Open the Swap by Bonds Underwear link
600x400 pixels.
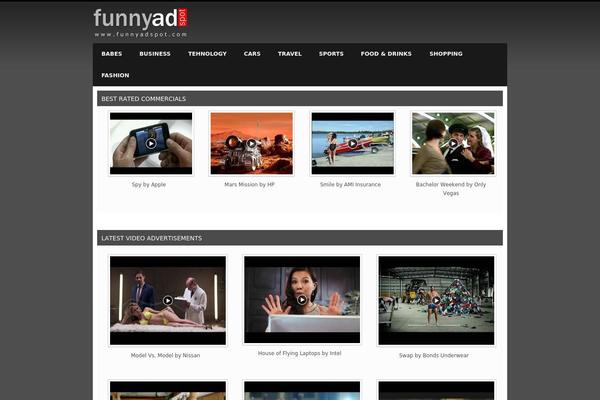click(x=434, y=355)
